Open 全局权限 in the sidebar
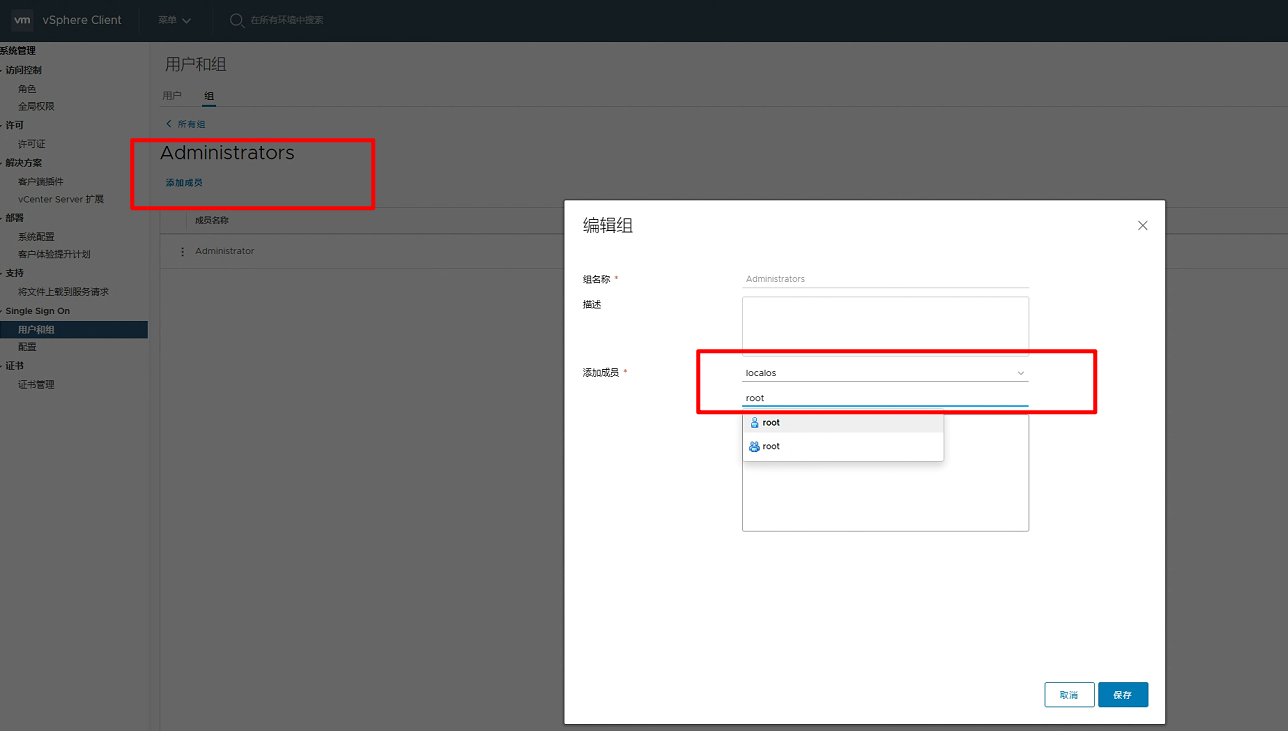 coord(36,106)
